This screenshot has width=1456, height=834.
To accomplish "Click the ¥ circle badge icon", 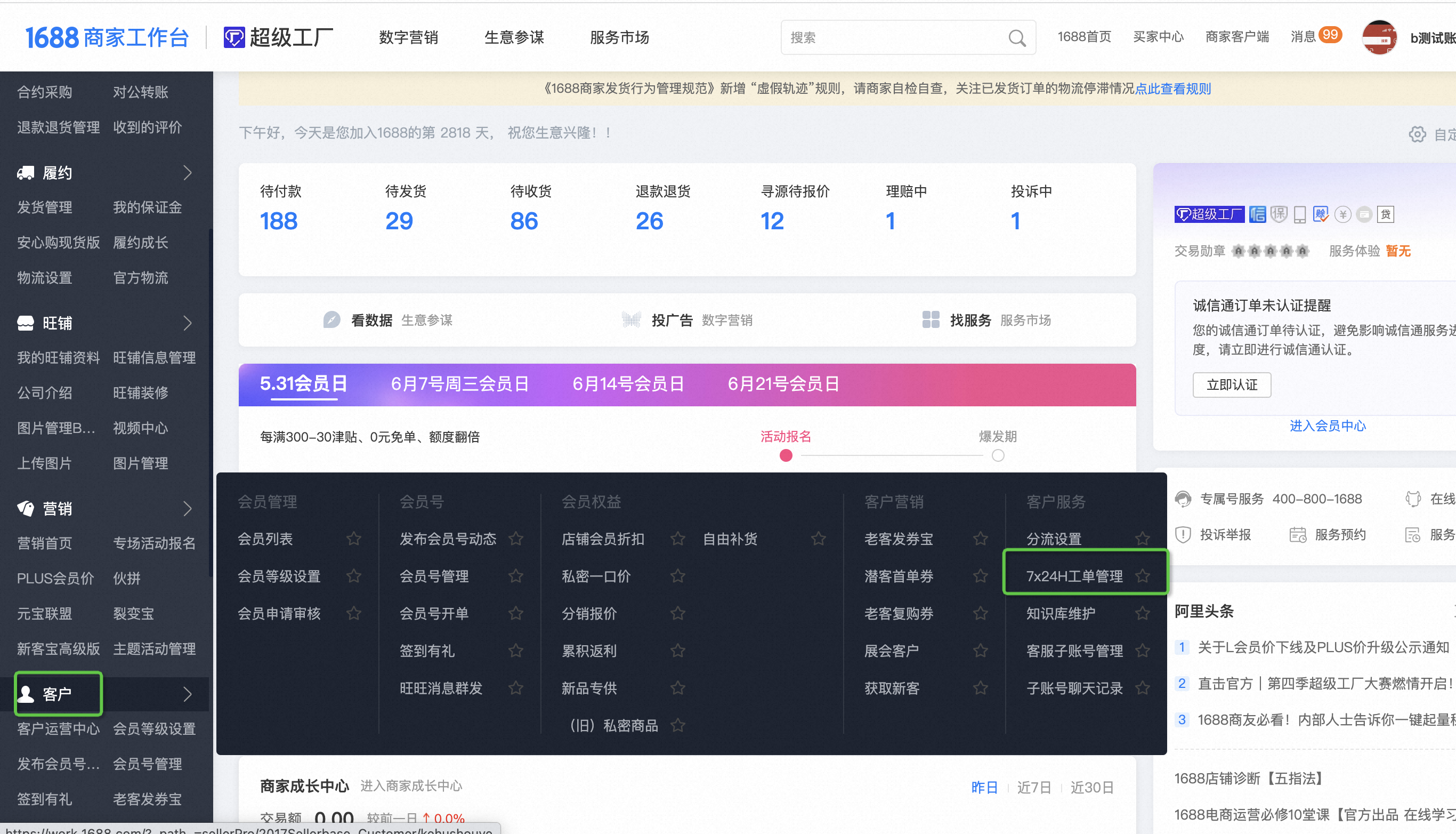I will pos(1342,214).
